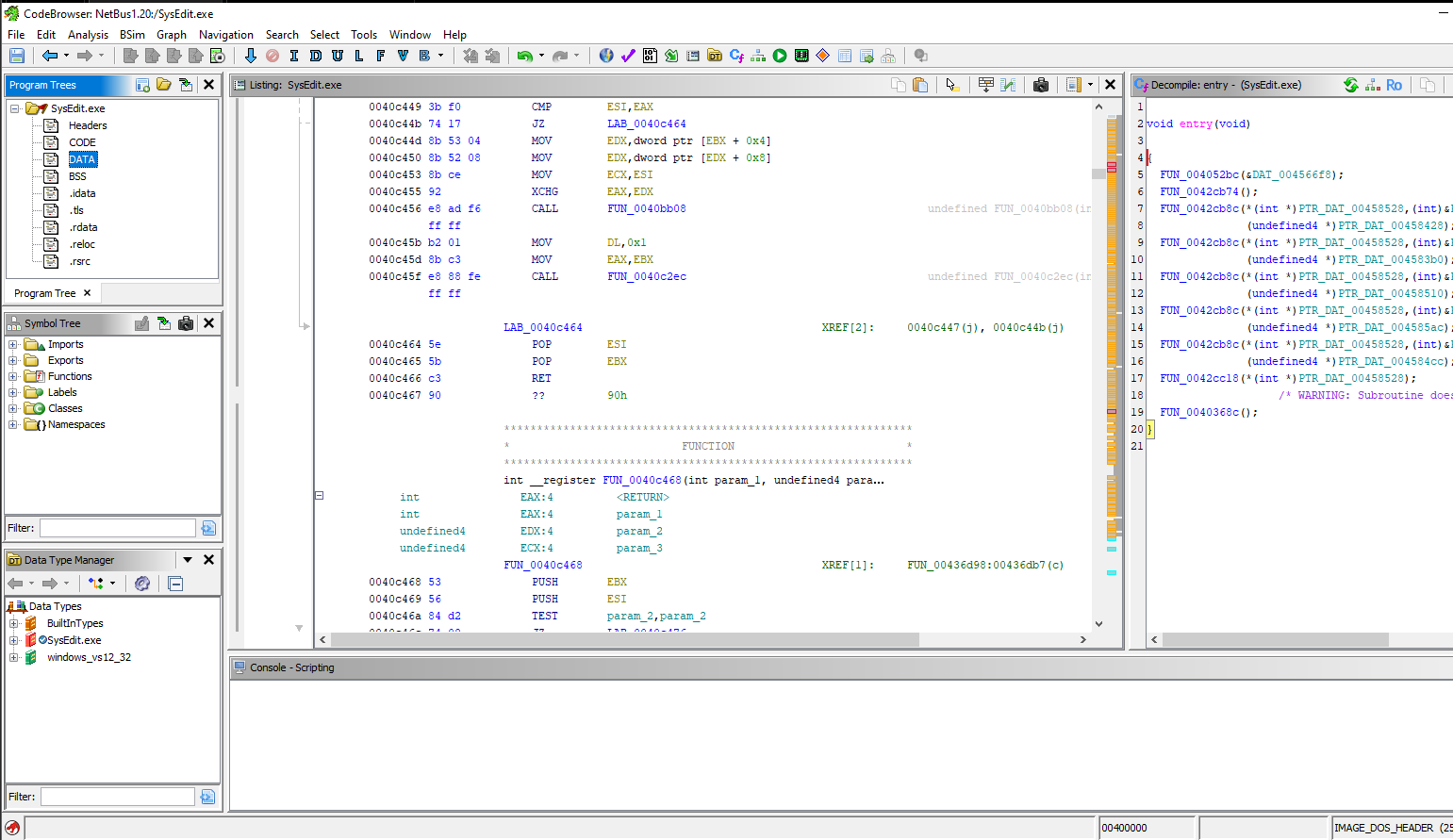Screen dimensions: 1453x840
Task: Take a Listing snapshot with the camera icon
Action: 1041,85
